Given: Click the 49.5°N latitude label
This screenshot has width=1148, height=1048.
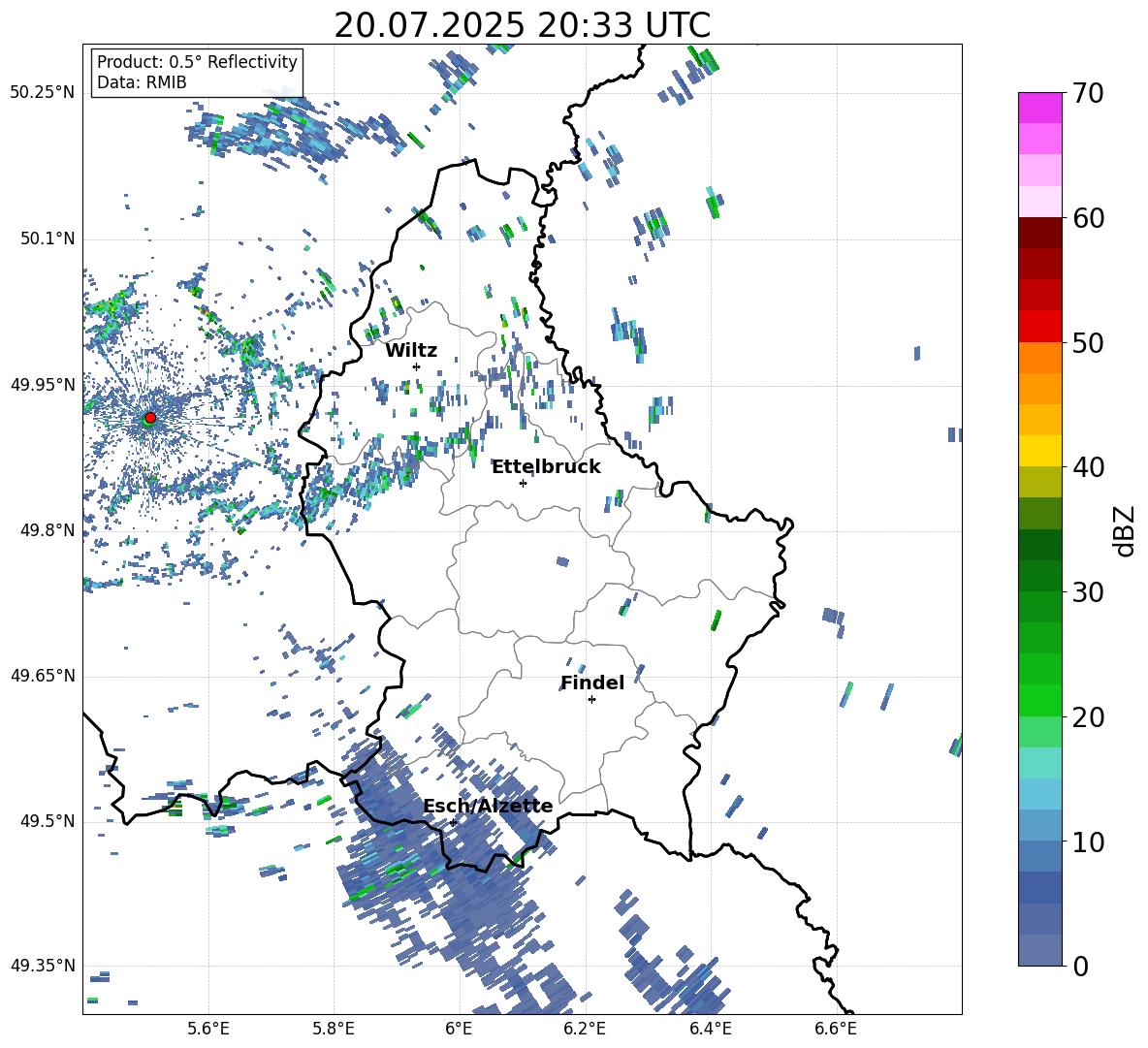Looking at the screenshot, I should click(x=48, y=821).
